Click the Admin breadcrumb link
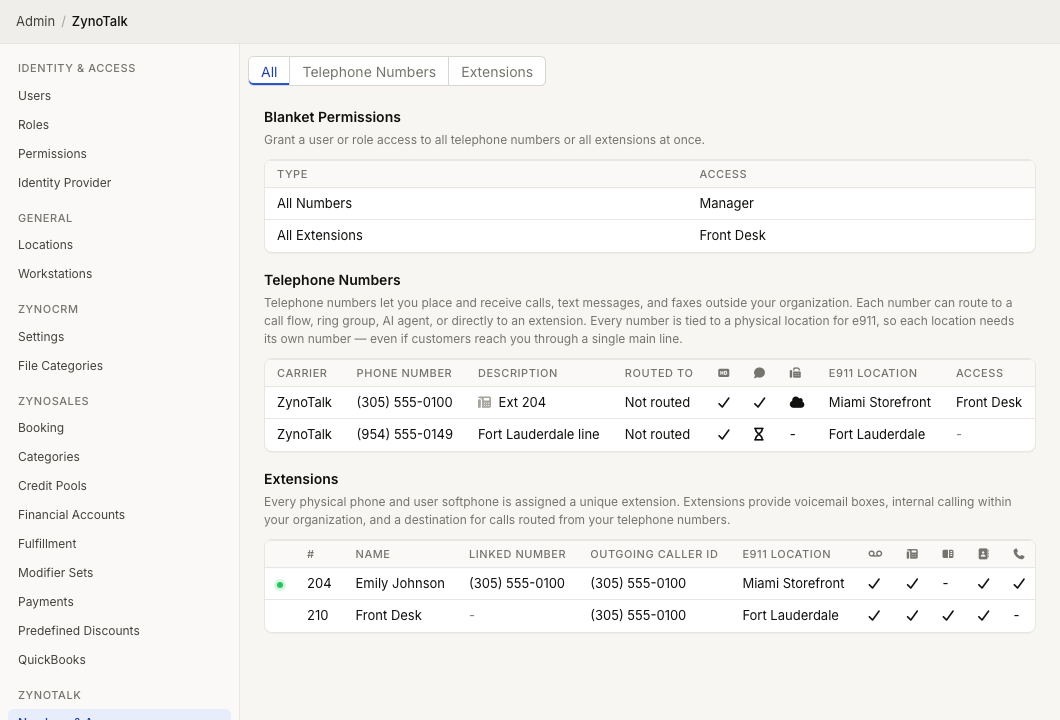Image resolution: width=1060 pixels, height=720 pixels. coord(35,22)
